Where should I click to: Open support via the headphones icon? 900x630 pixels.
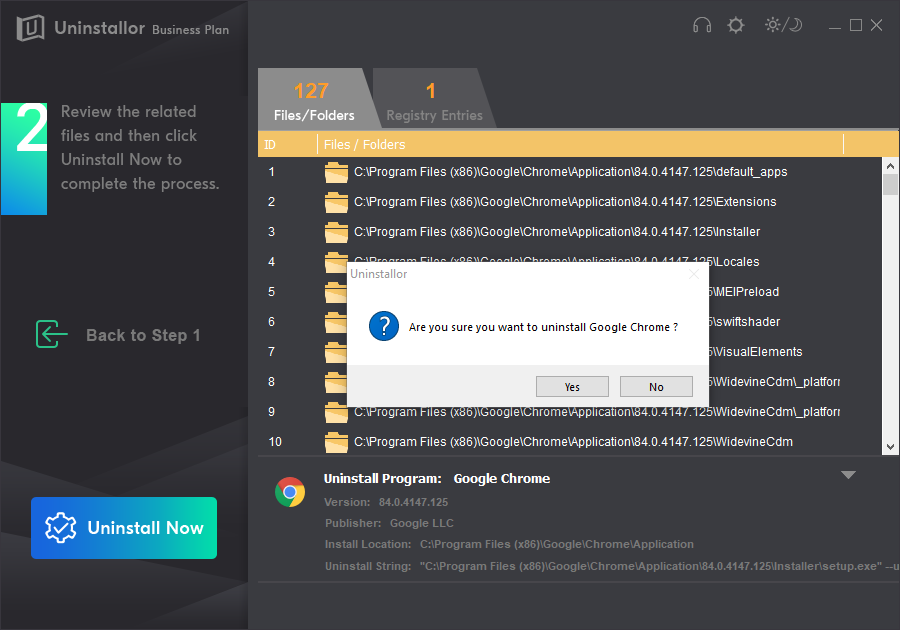[x=701, y=25]
